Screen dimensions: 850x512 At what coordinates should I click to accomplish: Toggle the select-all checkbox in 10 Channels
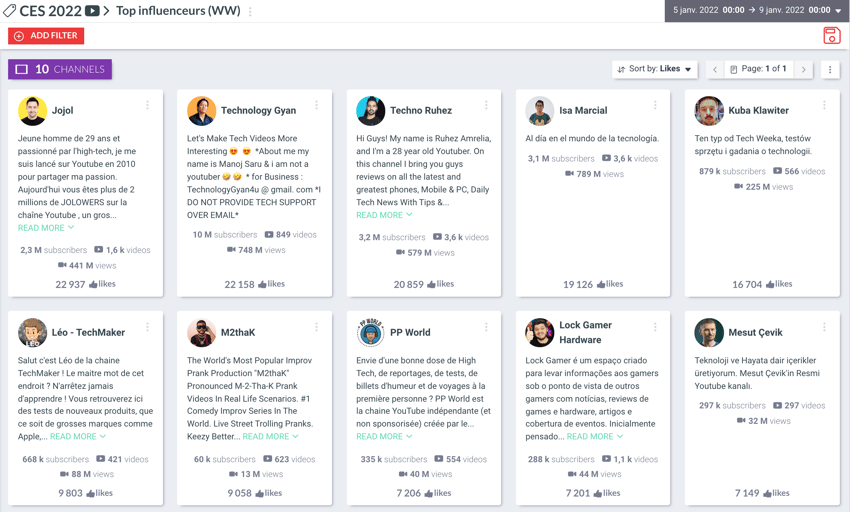(x=22, y=69)
